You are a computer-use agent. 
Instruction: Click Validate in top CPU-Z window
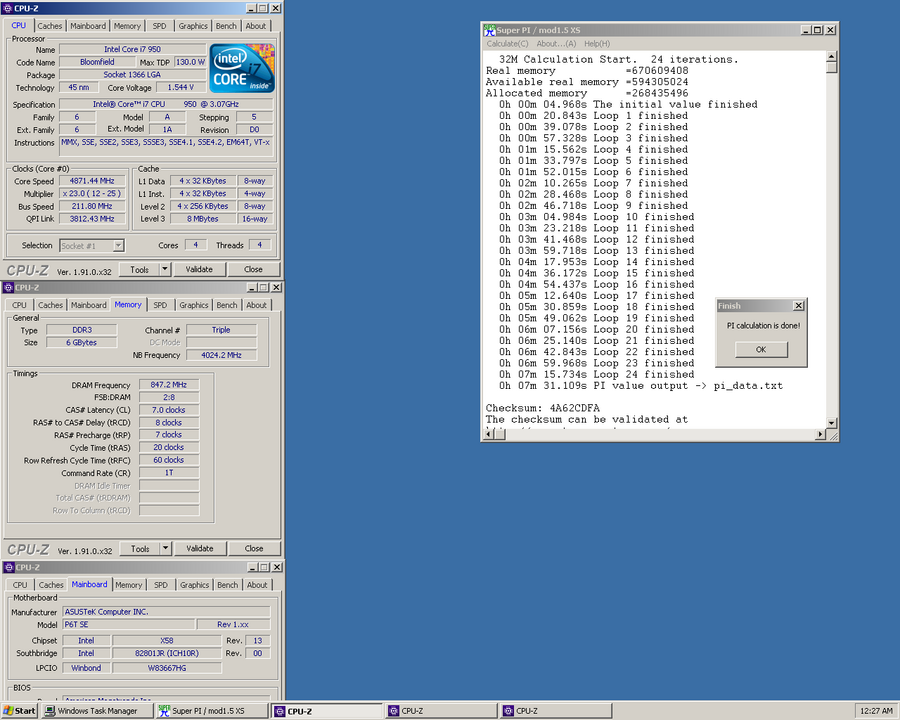[199, 269]
